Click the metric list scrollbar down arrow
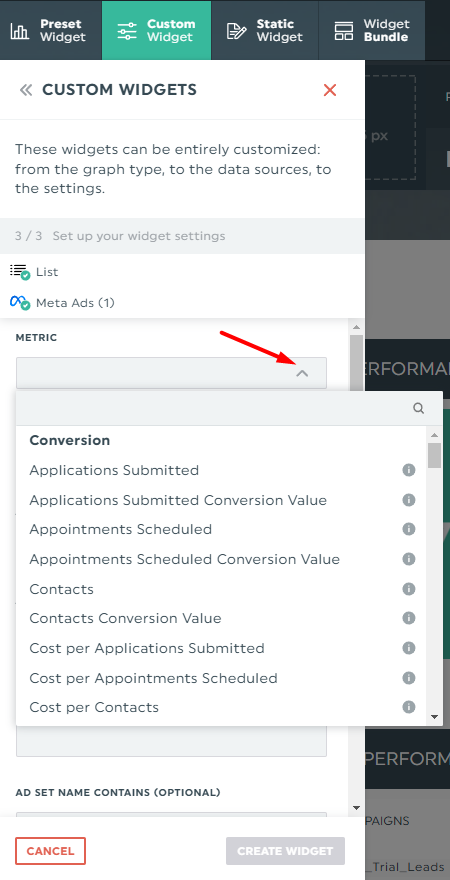 point(434,717)
